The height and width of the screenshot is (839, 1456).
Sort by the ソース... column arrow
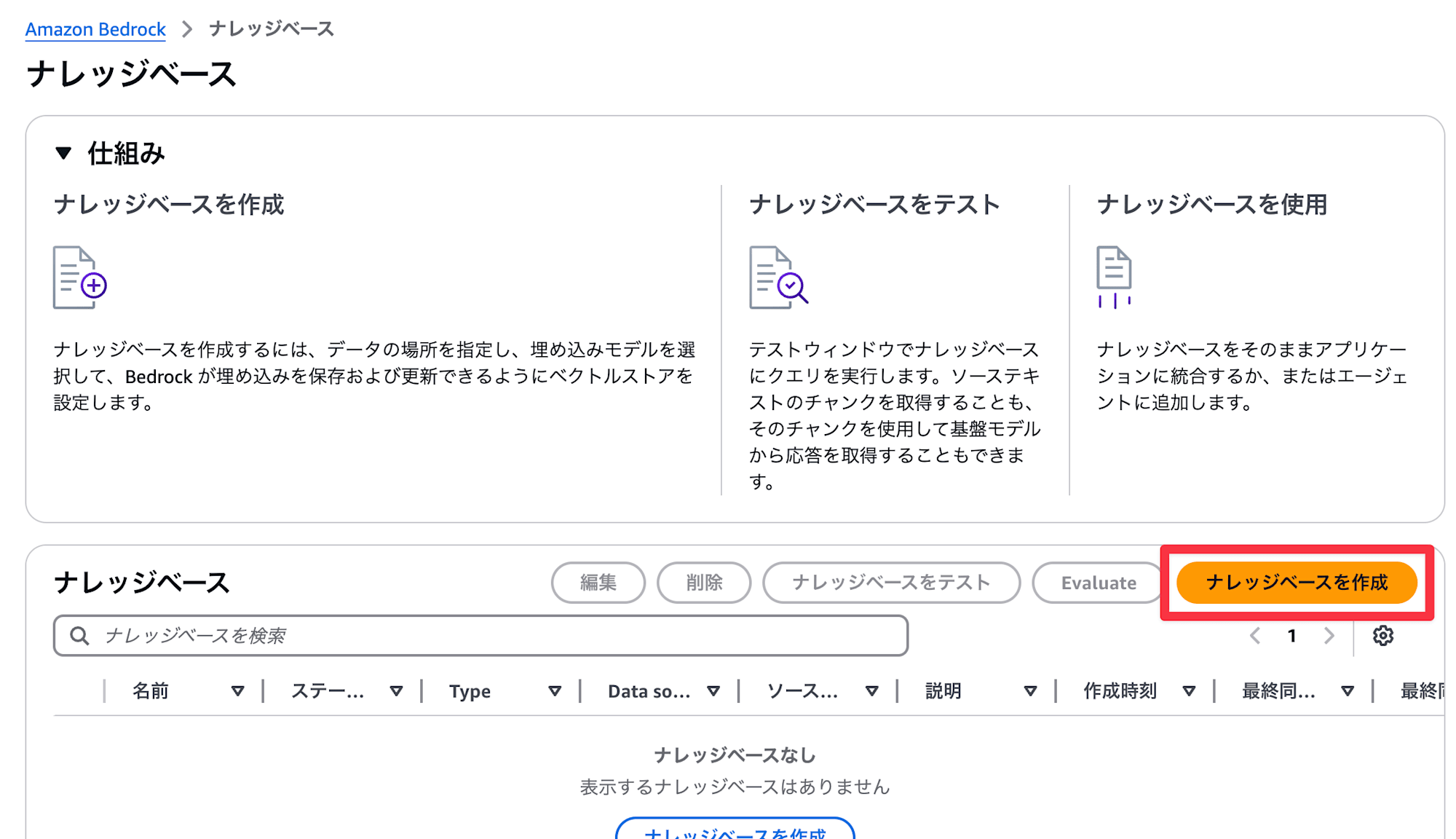tap(871, 691)
